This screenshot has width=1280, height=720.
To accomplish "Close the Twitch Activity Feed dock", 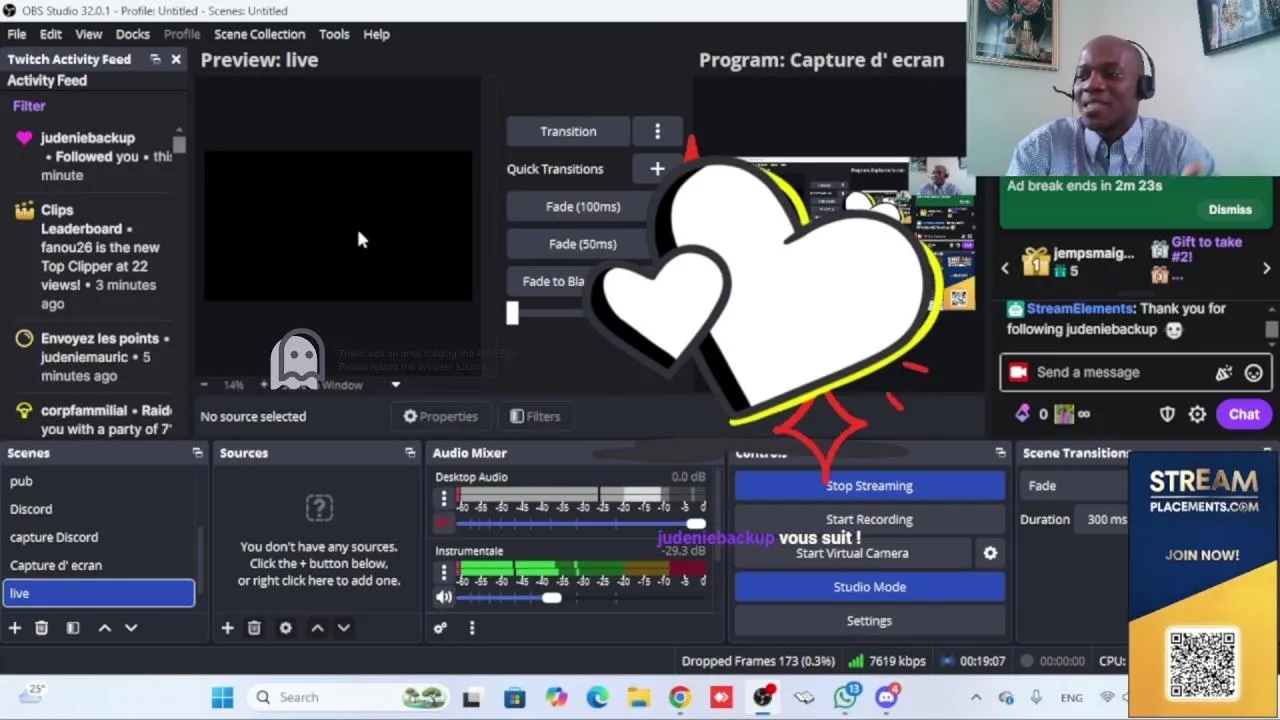I will (176, 59).
